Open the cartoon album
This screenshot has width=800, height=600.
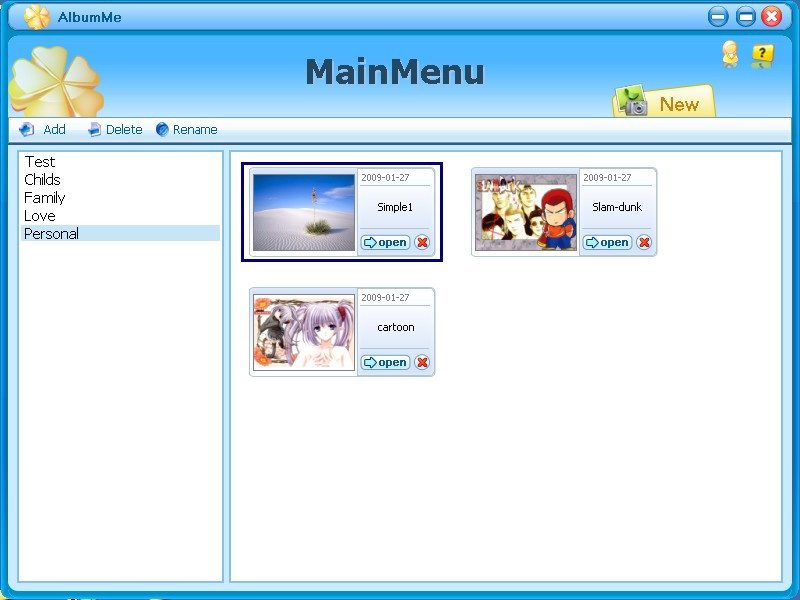coord(385,362)
